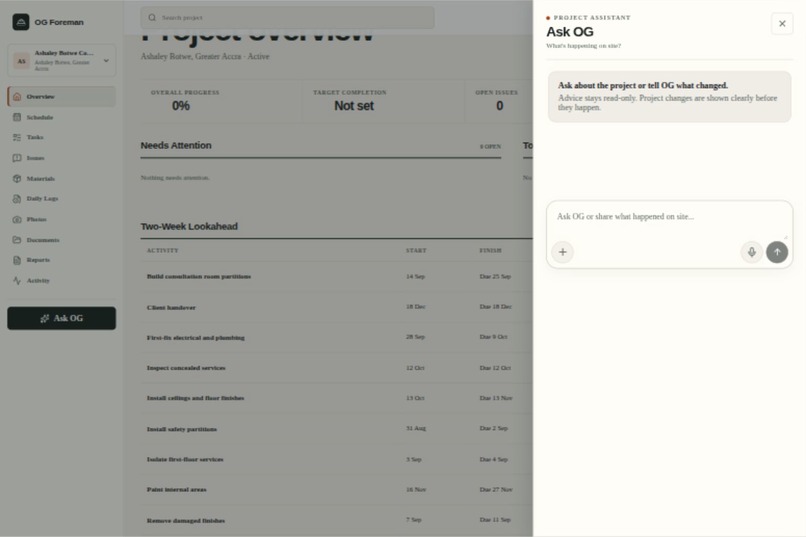Viewport: 806px width, 537px height.
Task: Click the plus attachment button
Action: coord(562,252)
